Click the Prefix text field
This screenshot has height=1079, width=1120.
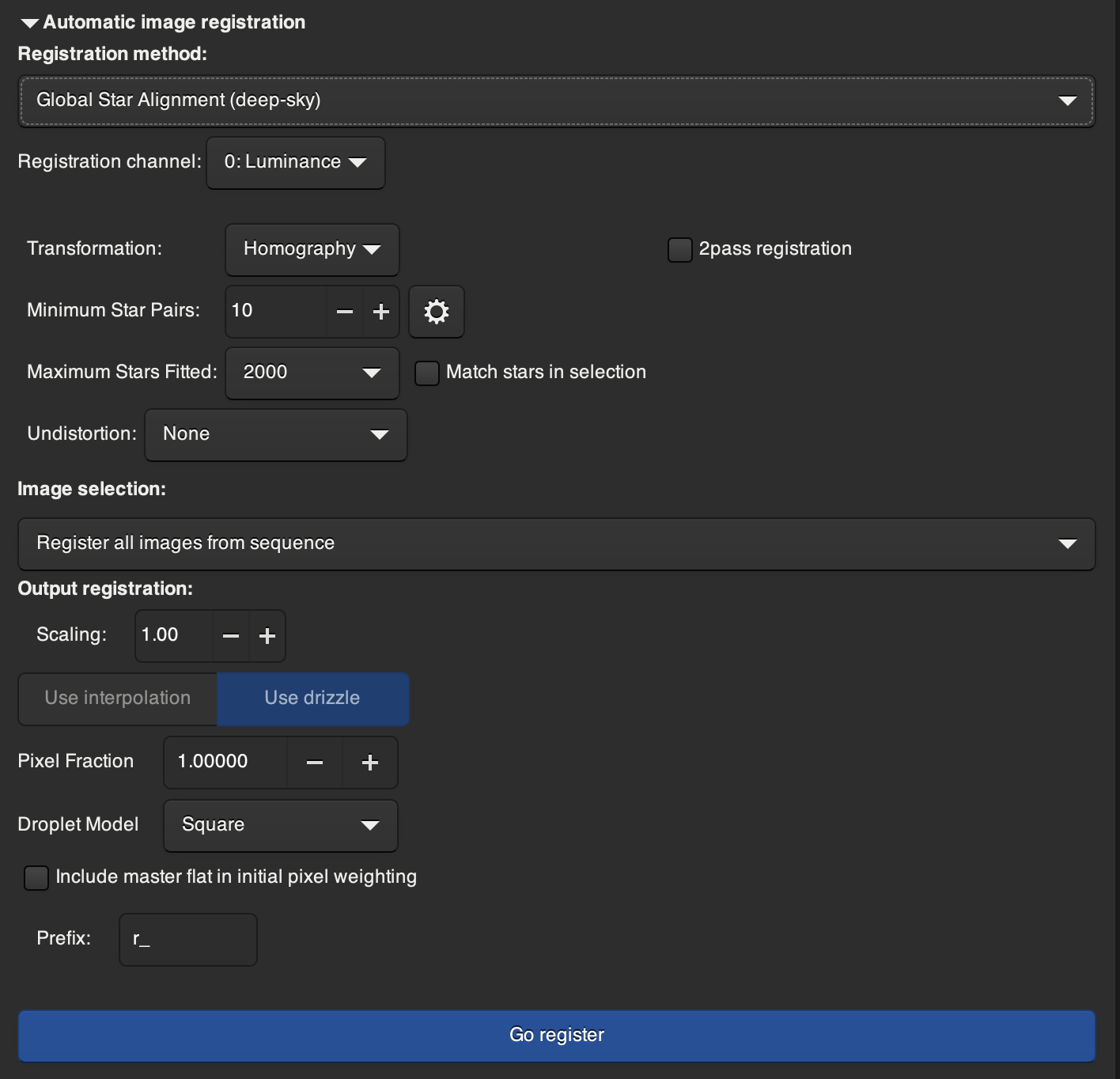pyautogui.click(x=188, y=940)
